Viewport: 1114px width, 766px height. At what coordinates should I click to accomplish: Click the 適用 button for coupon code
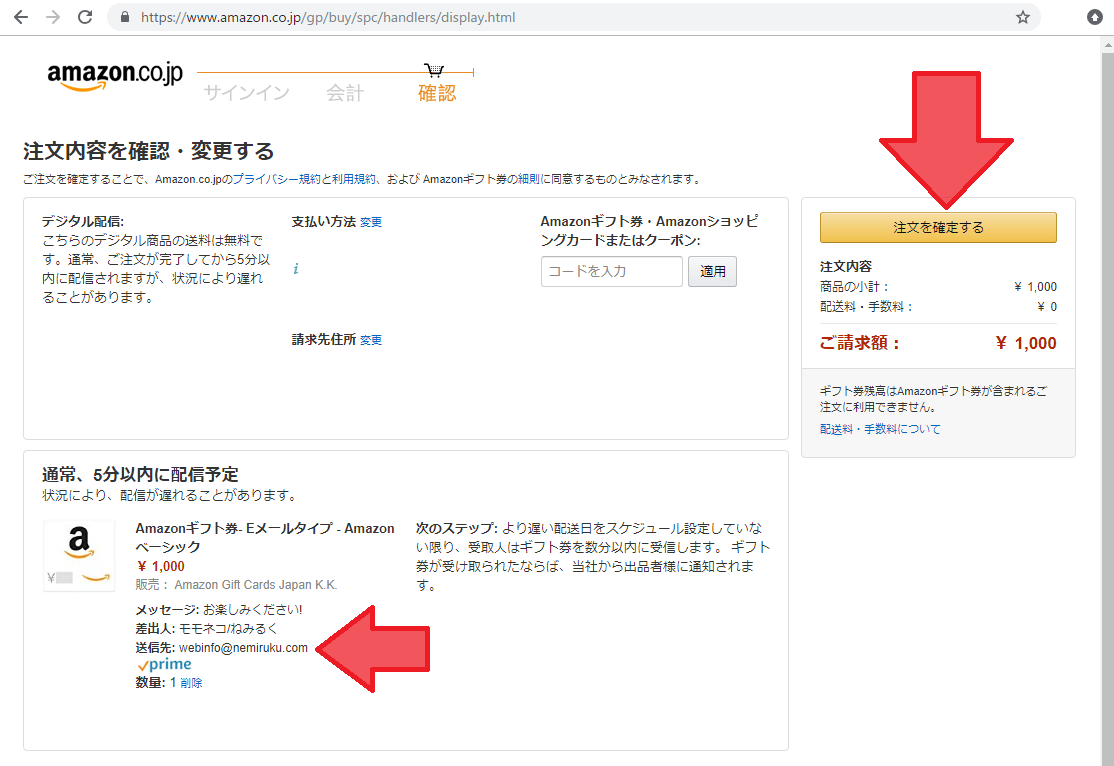(x=712, y=271)
